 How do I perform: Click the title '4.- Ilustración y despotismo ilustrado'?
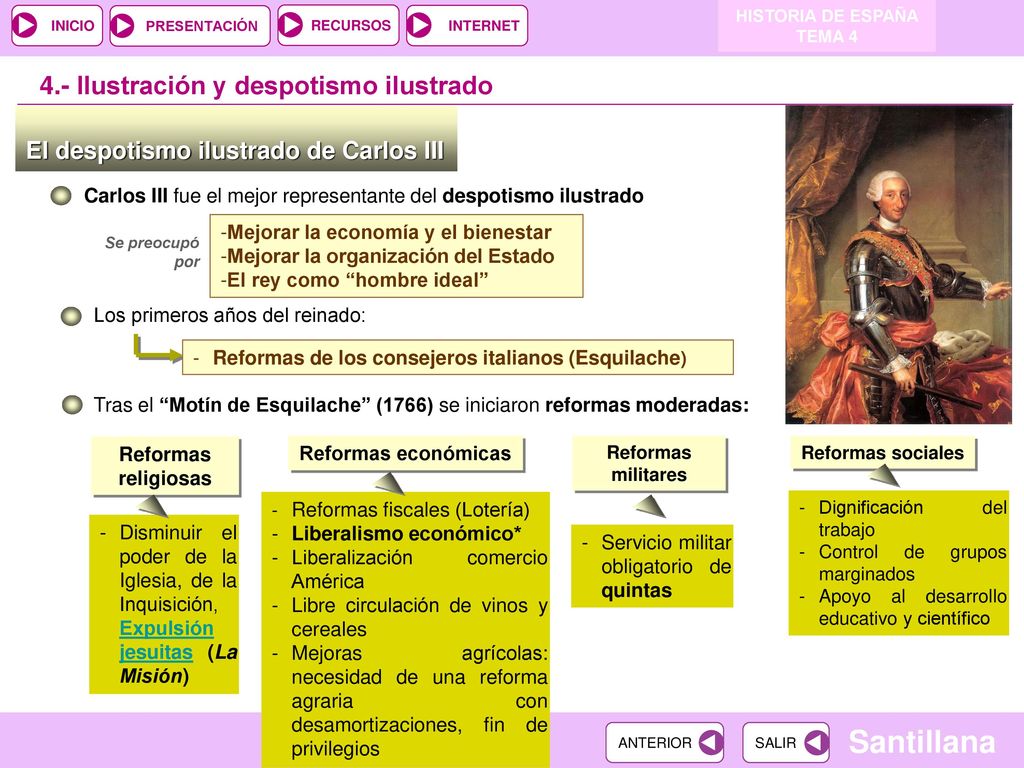pos(266,86)
